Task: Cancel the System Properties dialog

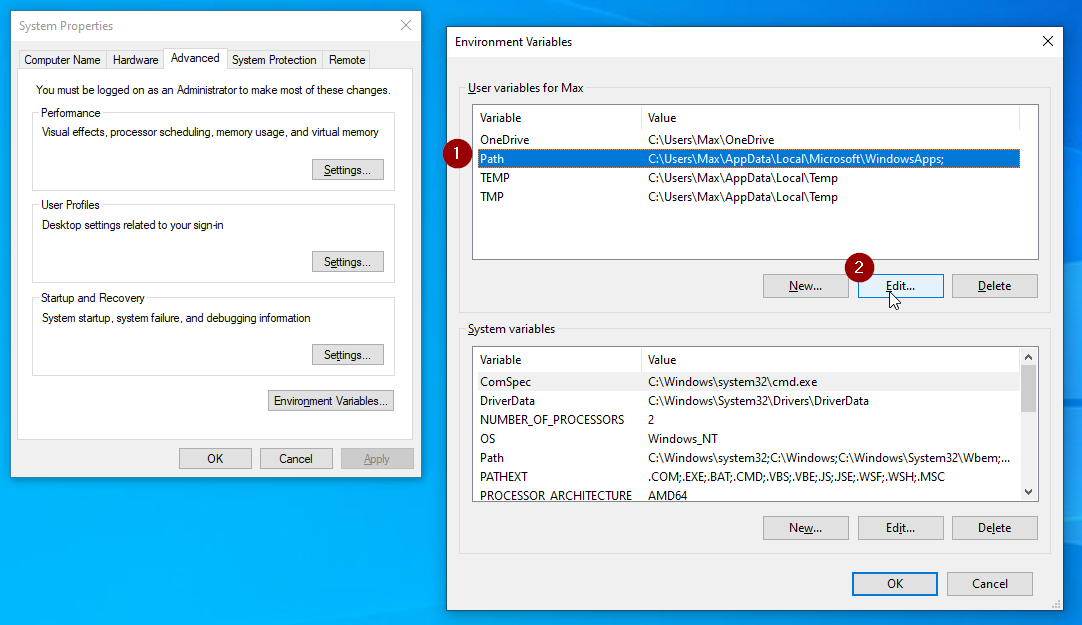Action: coord(296,459)
